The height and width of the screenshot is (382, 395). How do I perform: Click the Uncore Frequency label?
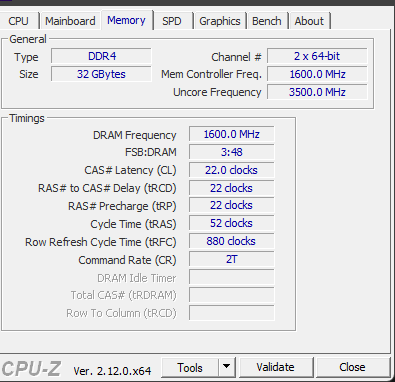pos(217,92)
